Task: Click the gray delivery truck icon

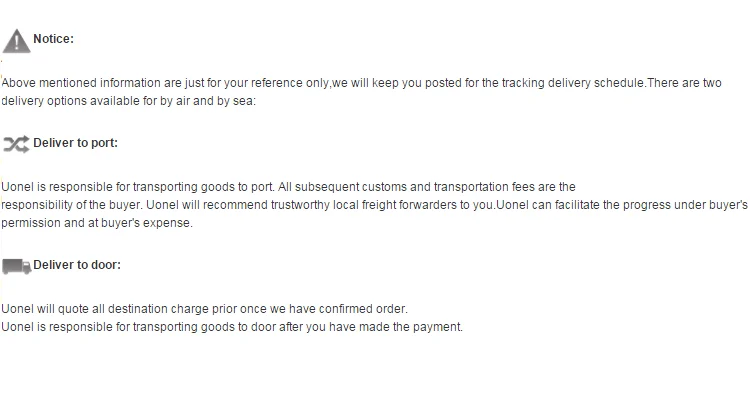Action: [16, 266]
